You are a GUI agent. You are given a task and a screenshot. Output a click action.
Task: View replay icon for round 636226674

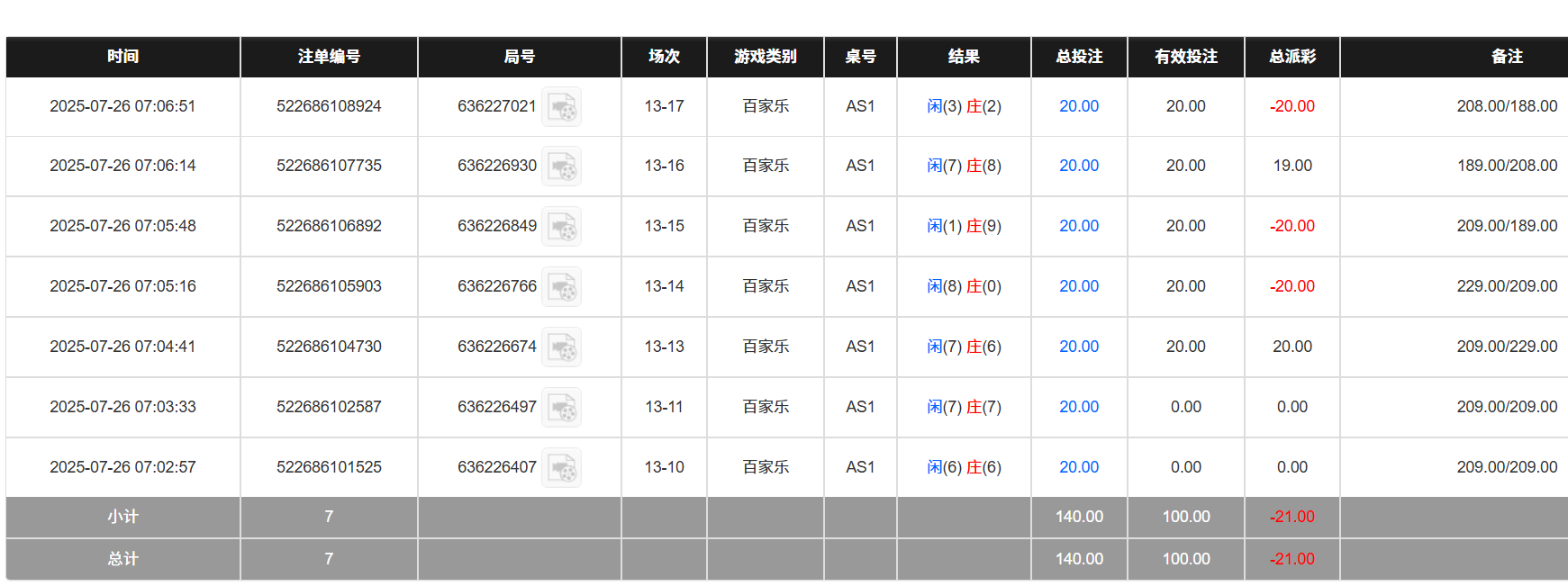coord(561,347)
